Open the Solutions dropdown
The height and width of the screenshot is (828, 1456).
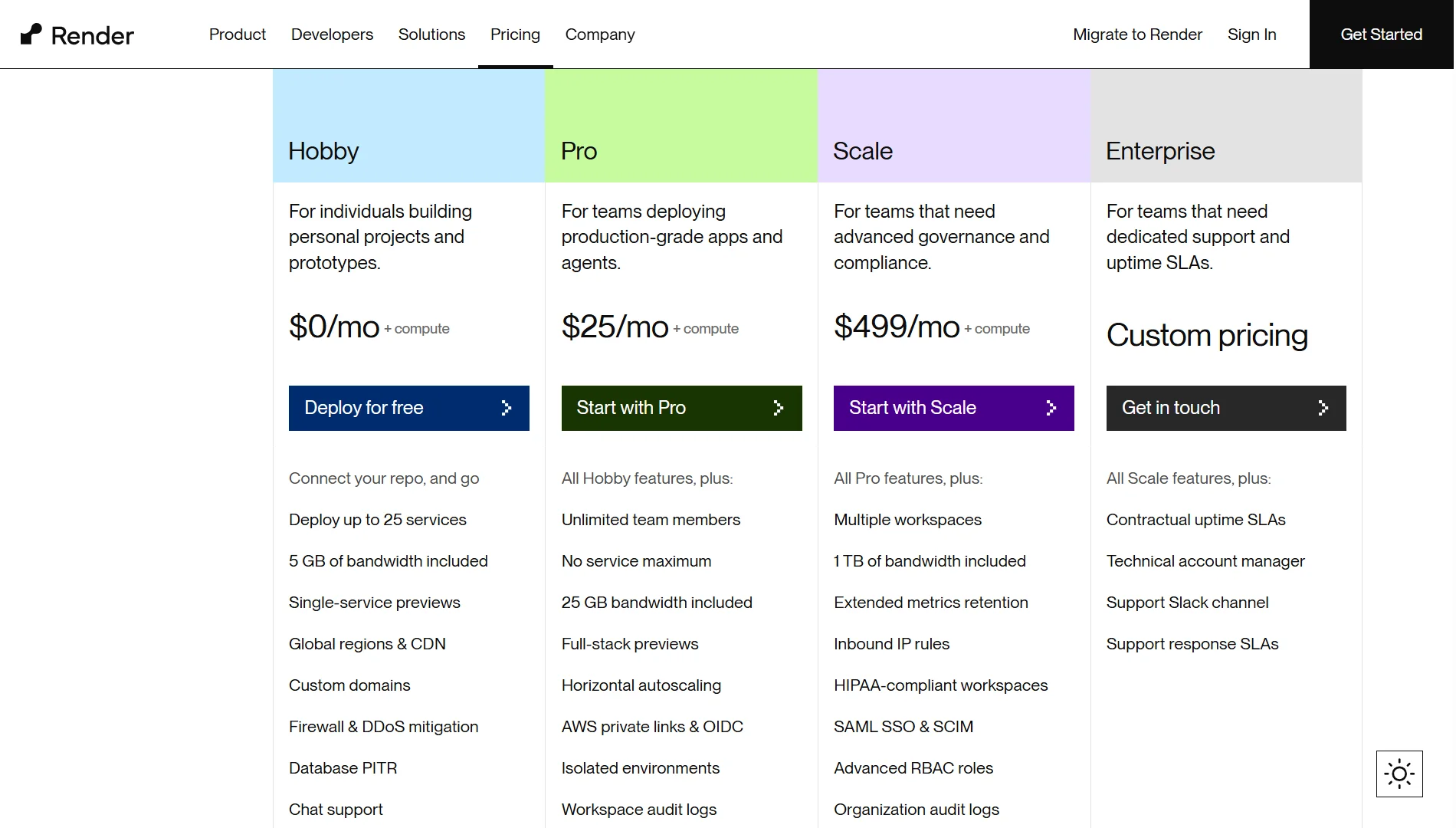[x=431, y=34]
